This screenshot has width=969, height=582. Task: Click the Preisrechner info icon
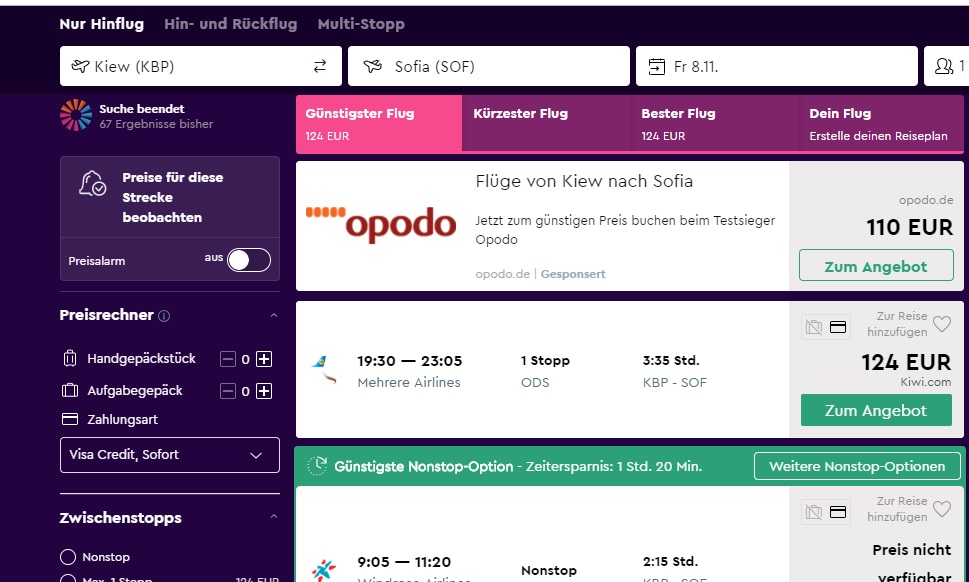(x=164, y=316)
